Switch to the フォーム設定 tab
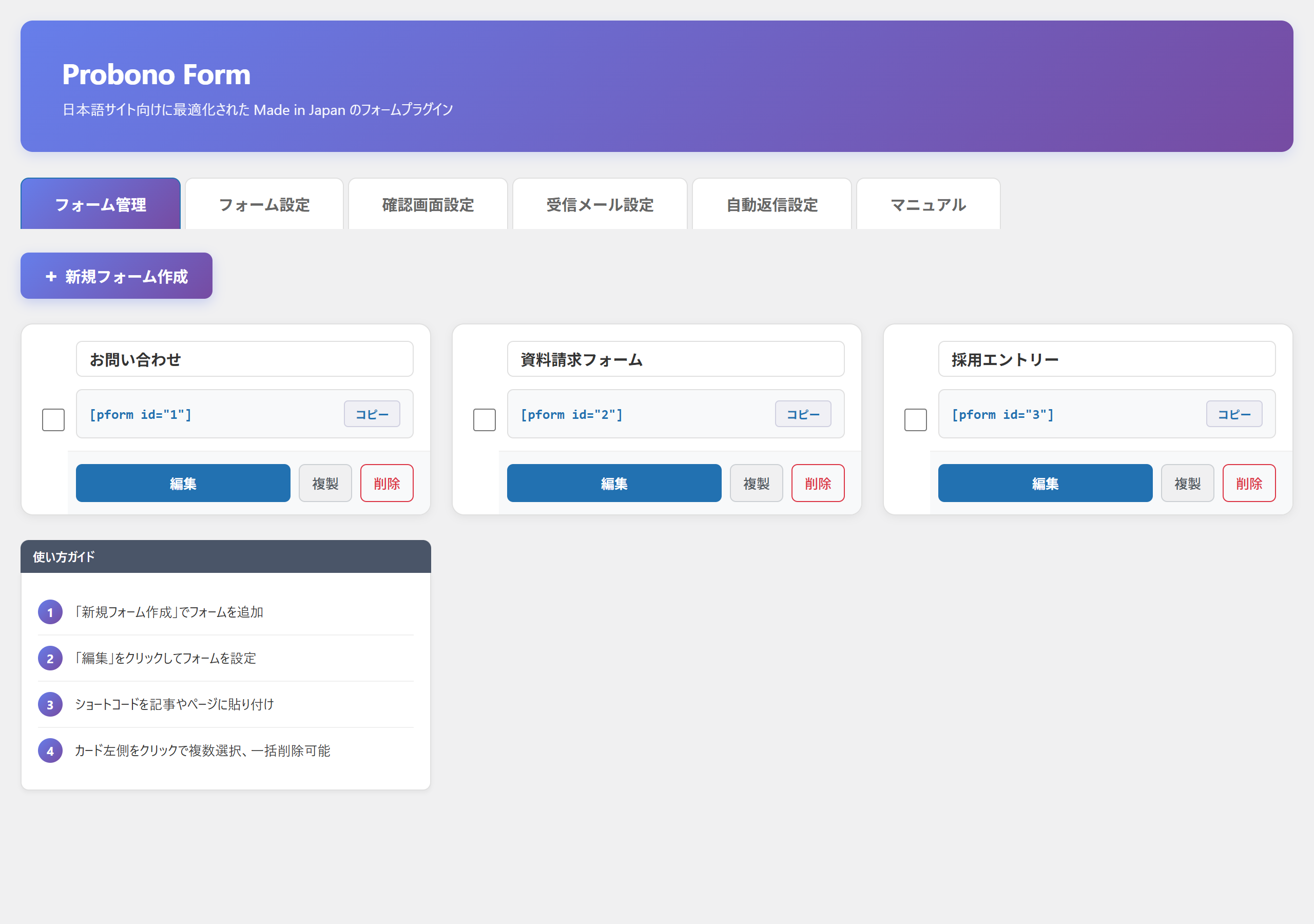Viewport: 1314px width, 924px height. tap(264, 204)
